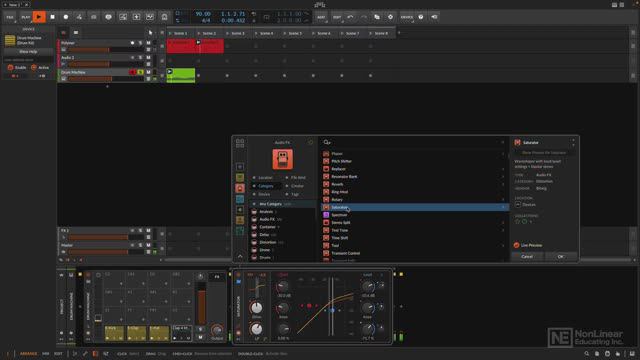Open the PLAY menu
The width and height of the screenshot is (640, 360).
(x=26, y=17)
